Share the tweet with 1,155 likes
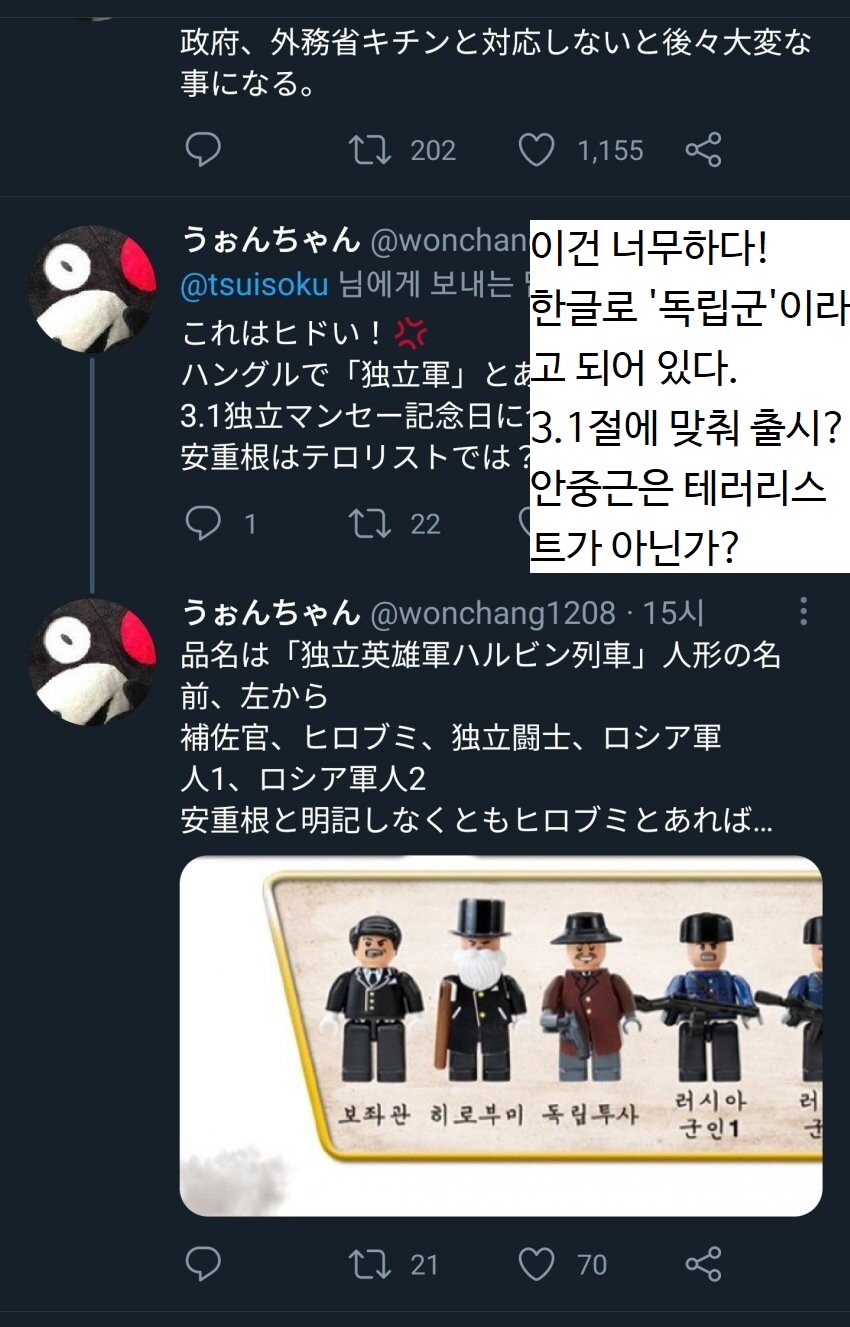Viewport: 850px width, 1327px height. coord(703,151)
